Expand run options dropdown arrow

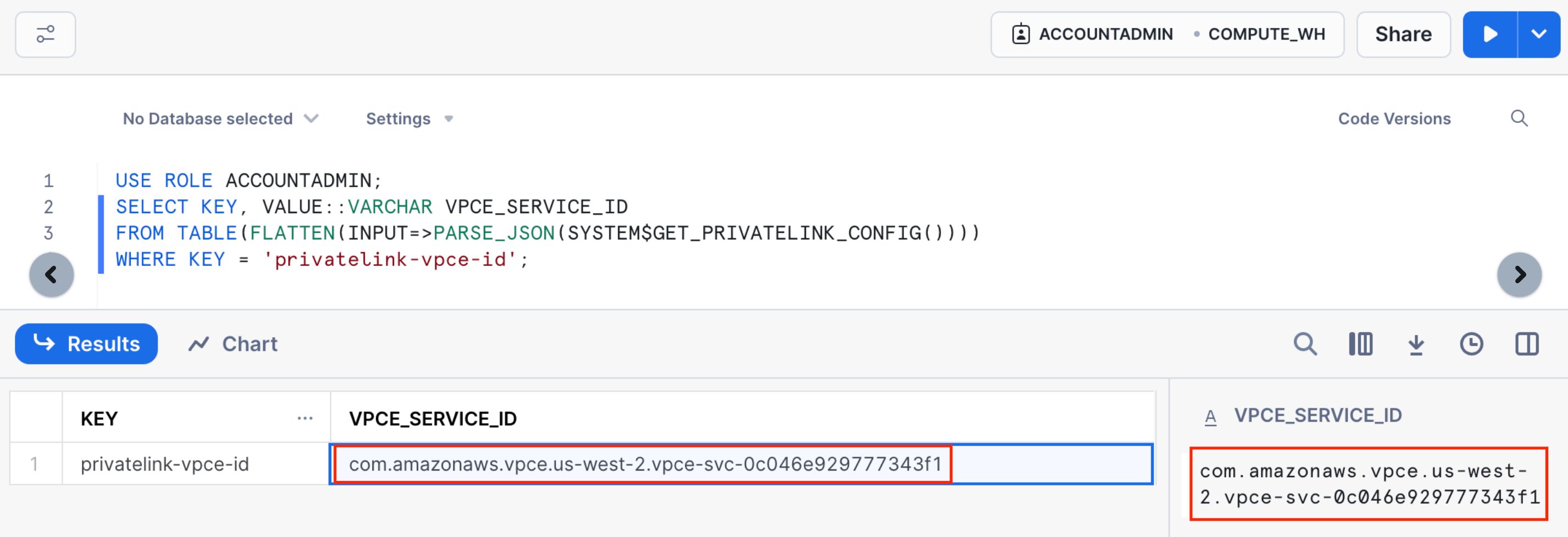coord(1539,35)
